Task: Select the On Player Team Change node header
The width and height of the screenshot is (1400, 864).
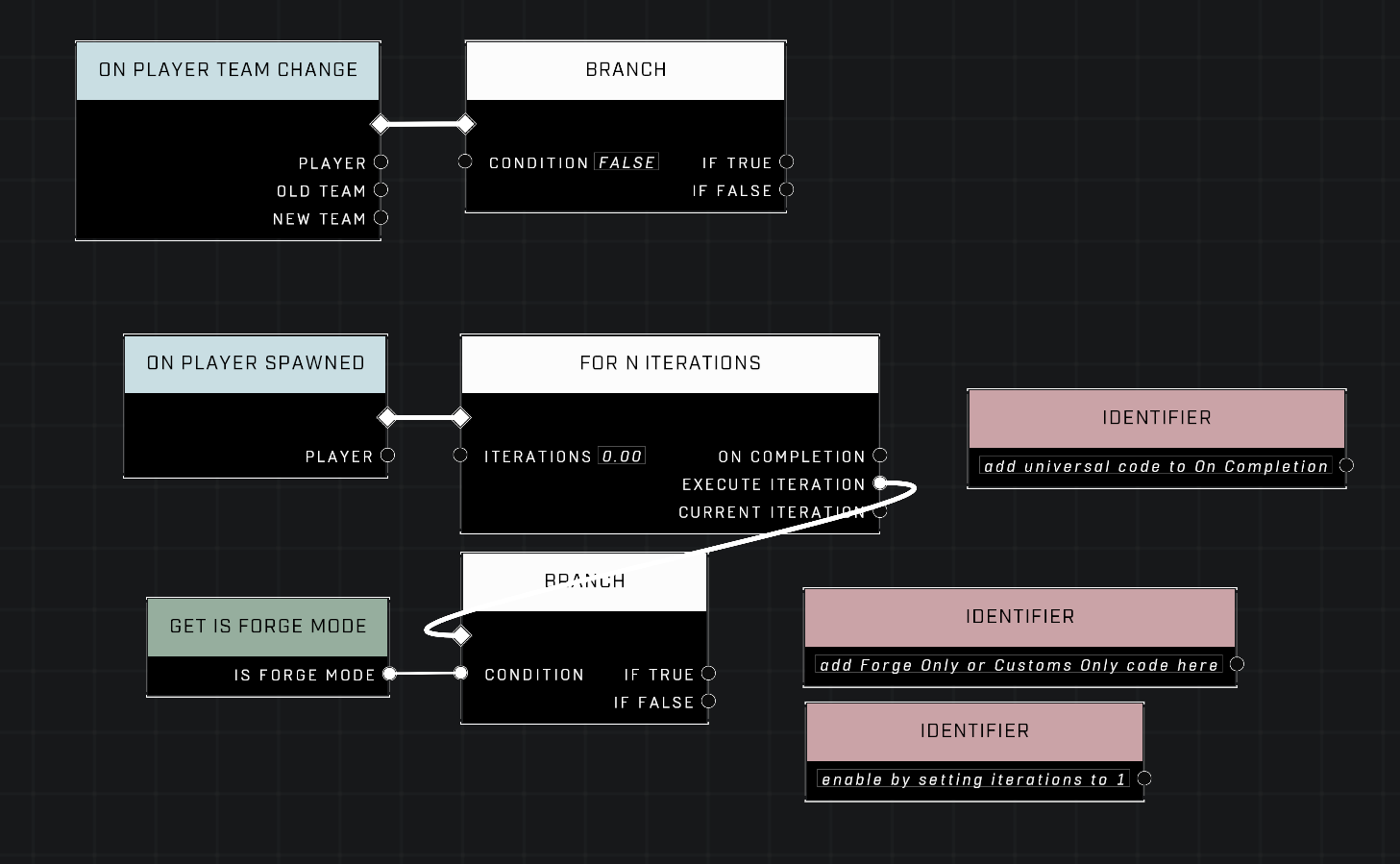Action: click(228, 70)
